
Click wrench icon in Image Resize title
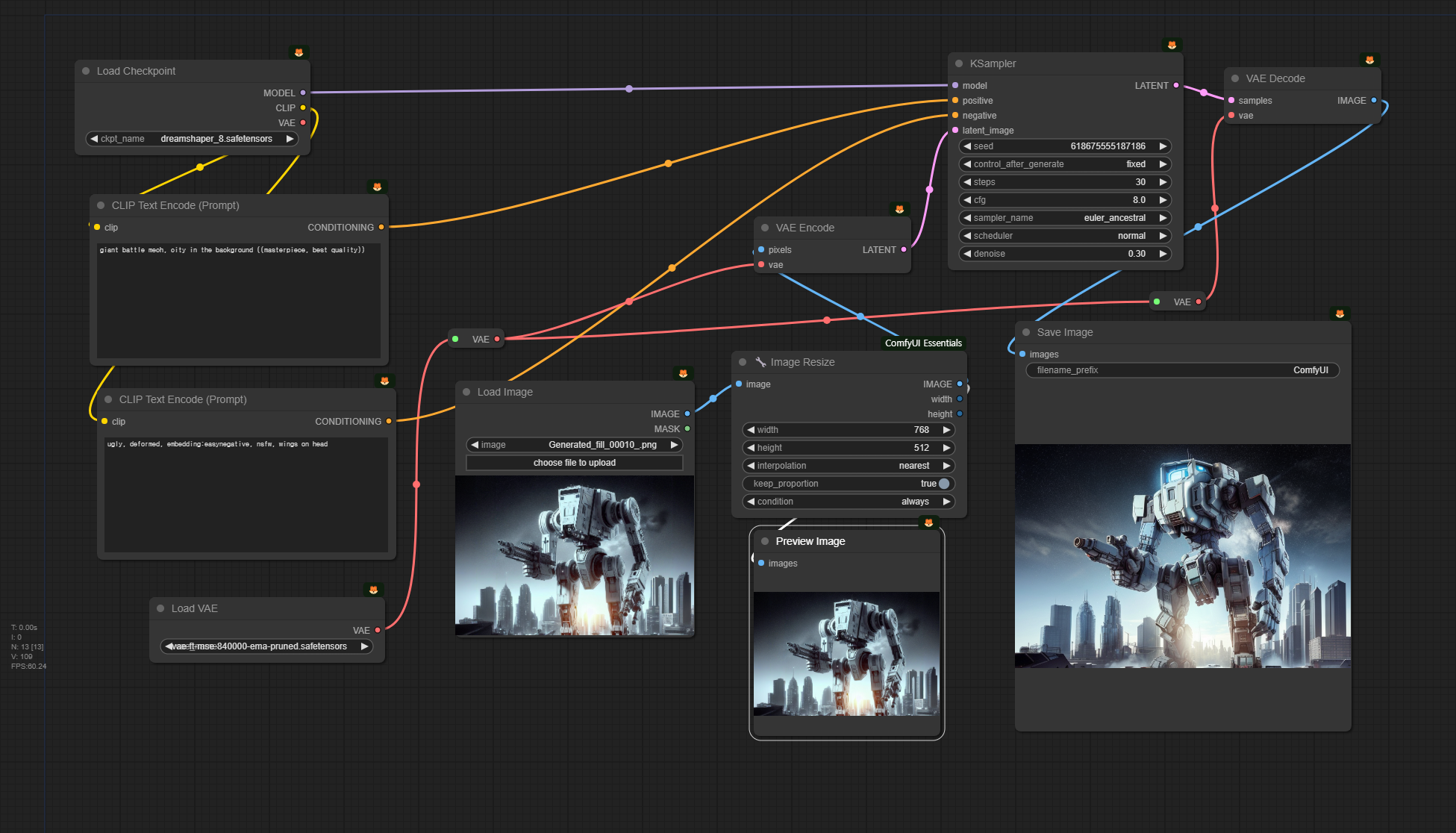[760, 362]
